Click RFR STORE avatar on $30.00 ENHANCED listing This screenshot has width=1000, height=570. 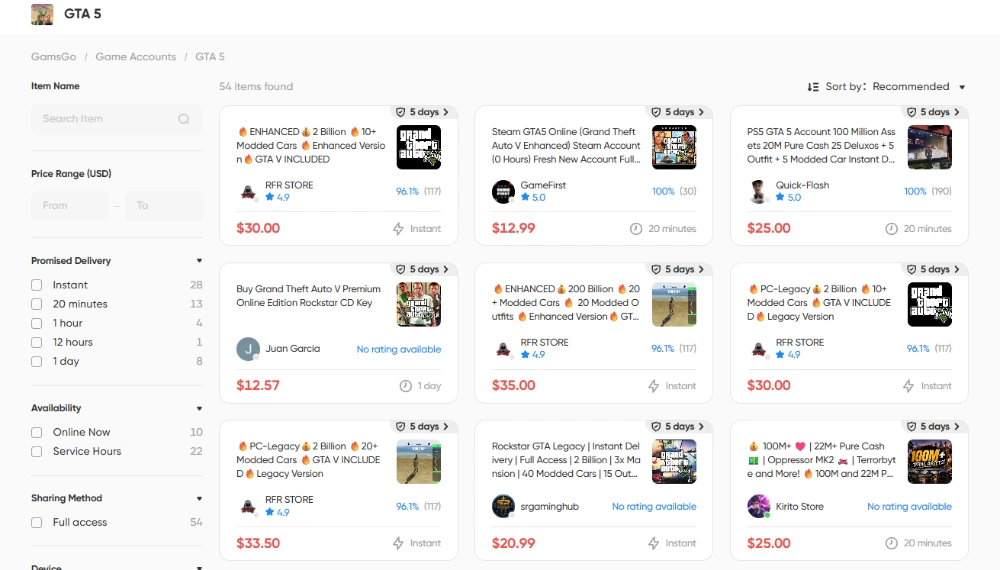point(248,191)
